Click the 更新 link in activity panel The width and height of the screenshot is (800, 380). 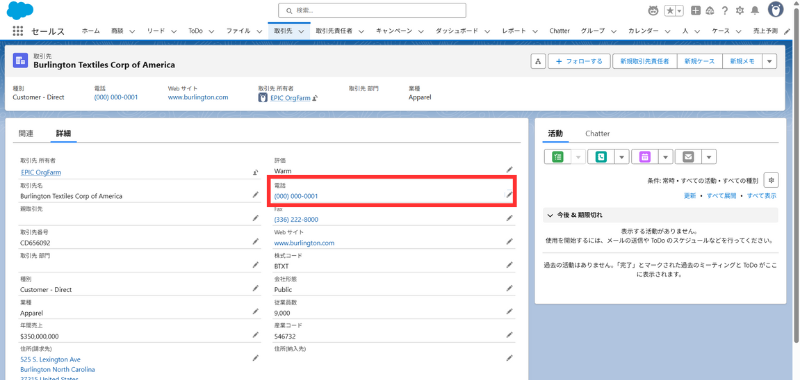[689, 196]
